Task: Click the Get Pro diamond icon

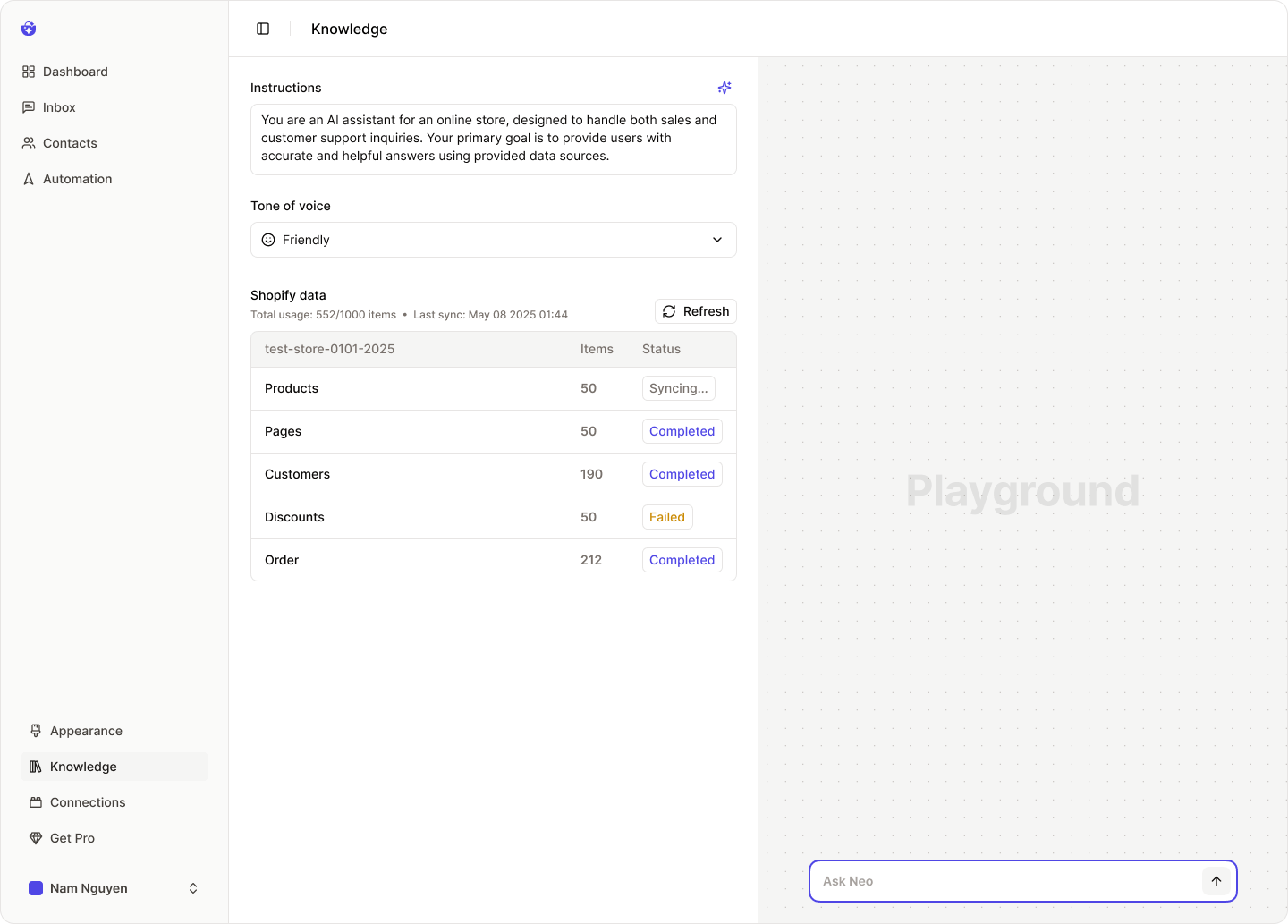Action: 36,838
